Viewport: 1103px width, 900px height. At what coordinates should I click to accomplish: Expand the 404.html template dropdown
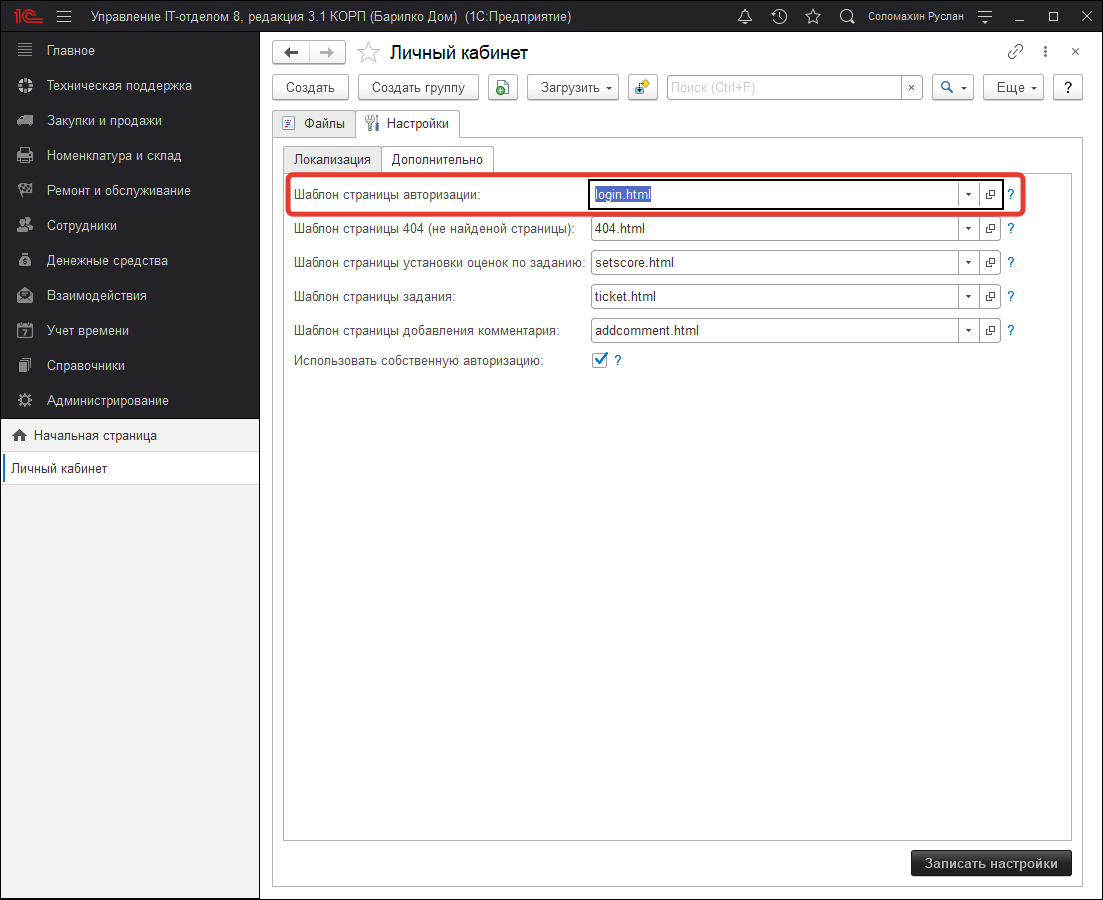pyautogui.click(x=968, y=229)
